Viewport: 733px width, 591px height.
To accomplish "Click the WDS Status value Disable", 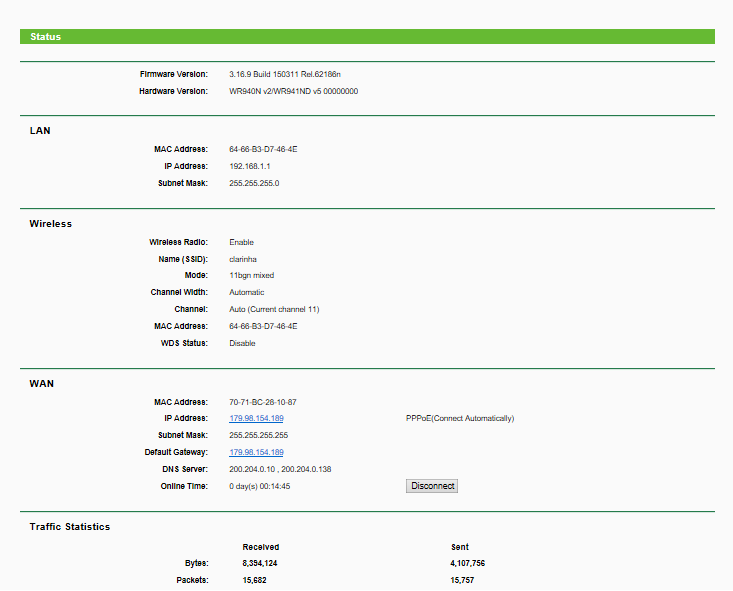I will 242,343.
